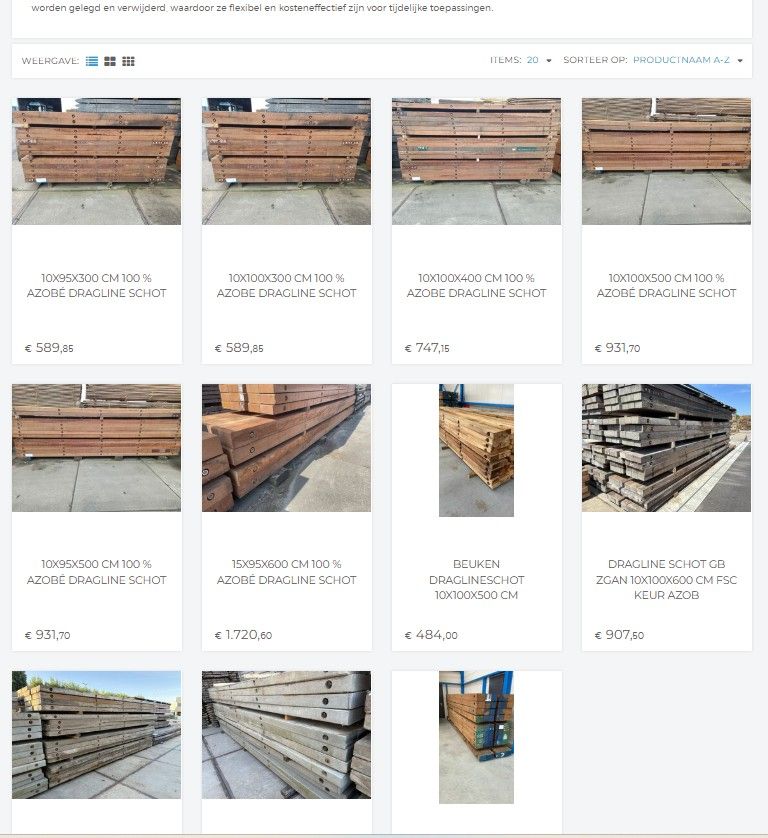
Task: Open 10X95X300 CM Azobé dragline schot link
Action: point(97,285)
